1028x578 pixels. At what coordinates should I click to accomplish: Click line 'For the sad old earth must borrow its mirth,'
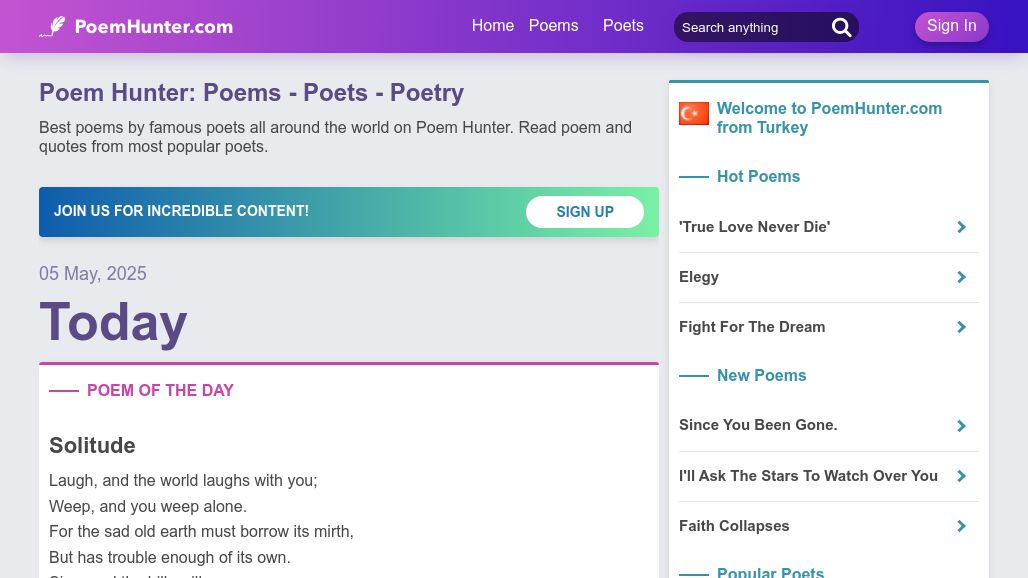201,531
